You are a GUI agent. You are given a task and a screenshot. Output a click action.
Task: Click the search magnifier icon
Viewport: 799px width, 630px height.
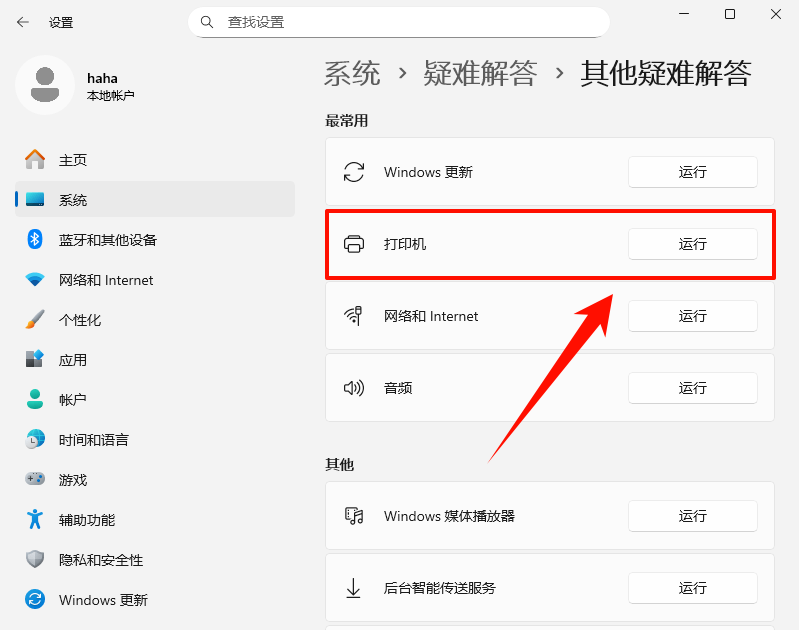pyautogui.click(x=206, y=22)
